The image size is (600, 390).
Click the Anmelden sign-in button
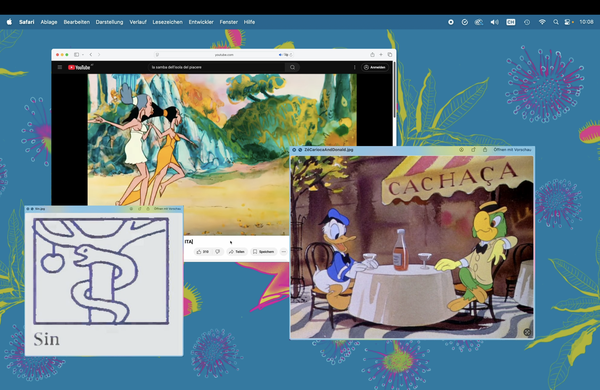tap(375, 67)
